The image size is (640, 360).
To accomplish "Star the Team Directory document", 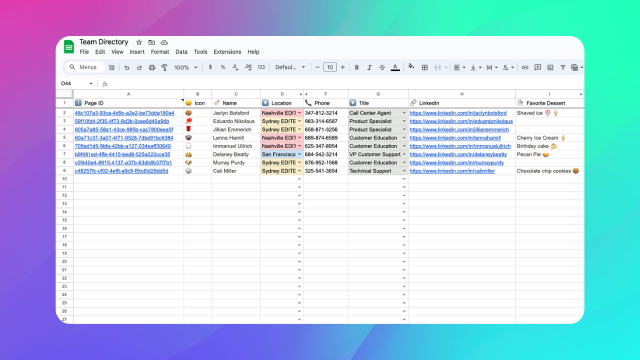I will (139, 42).
